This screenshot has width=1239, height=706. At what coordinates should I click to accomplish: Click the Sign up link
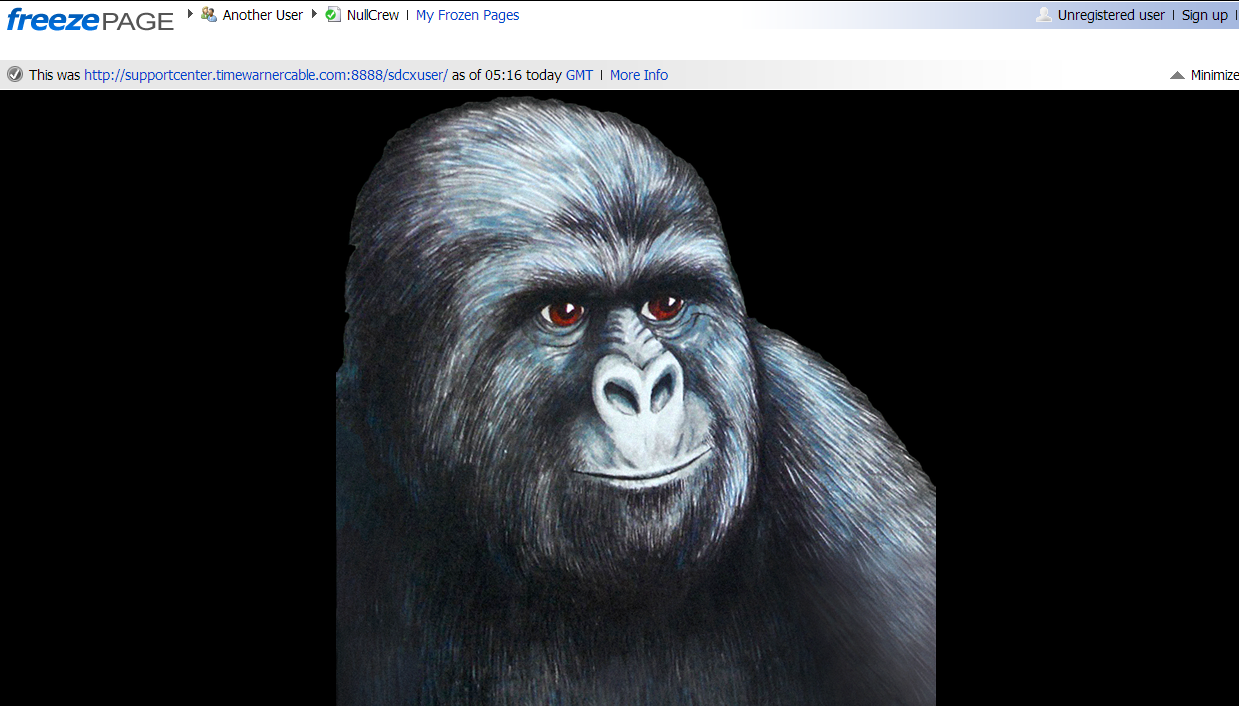click(x=1205, y=15)
